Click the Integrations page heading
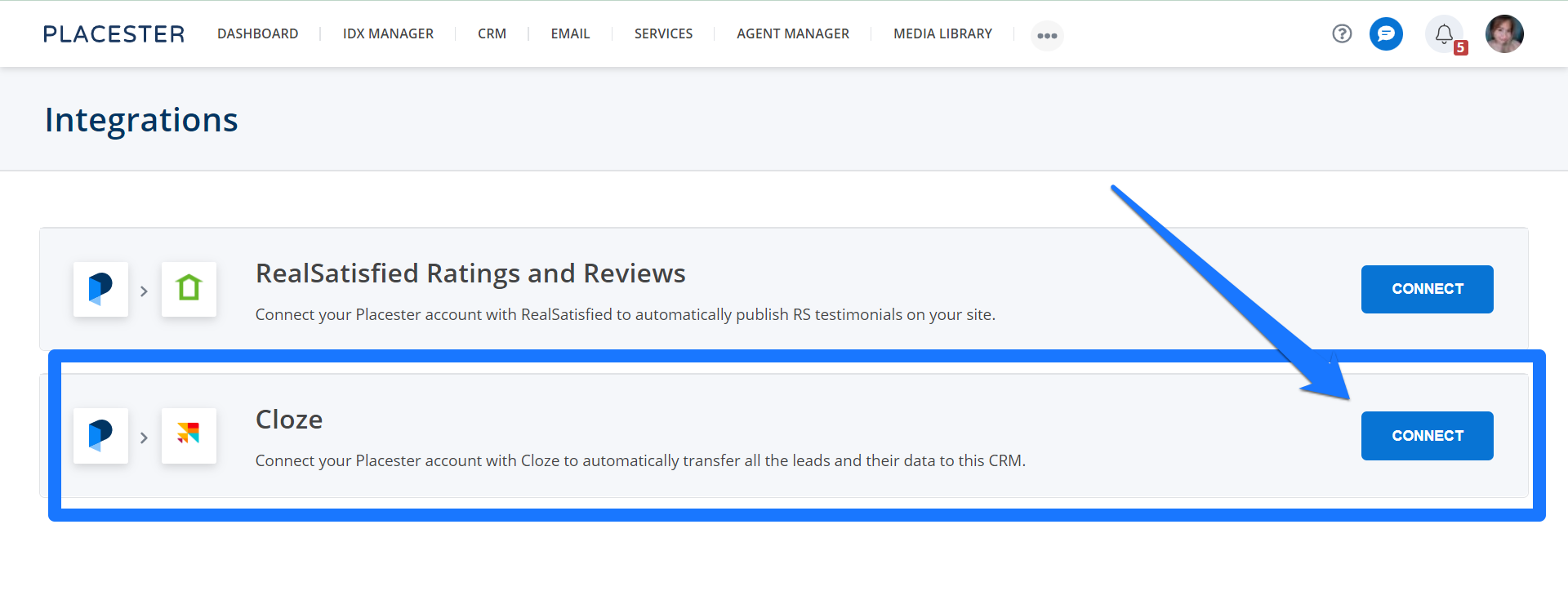The width and height of the screenshot is (1568, 591). (x=141, y=120)
